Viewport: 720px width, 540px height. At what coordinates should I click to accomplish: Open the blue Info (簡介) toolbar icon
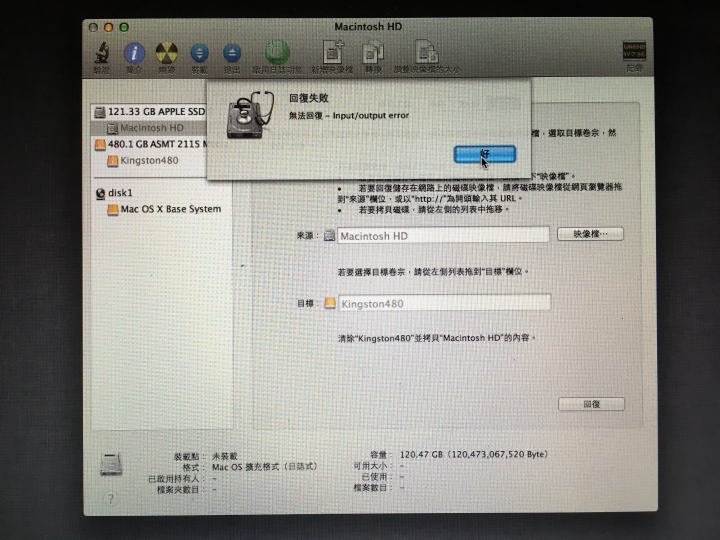(134, 53)
